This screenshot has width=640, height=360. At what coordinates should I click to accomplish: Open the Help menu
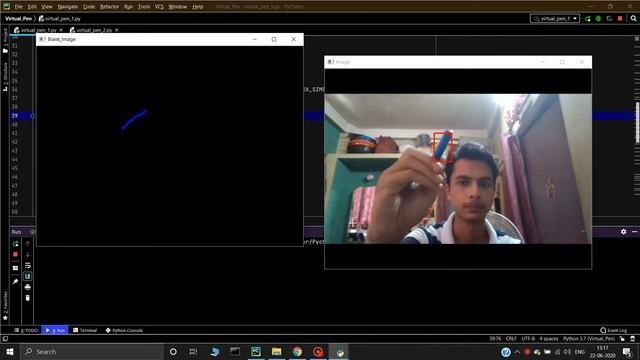tap(198, 7)
